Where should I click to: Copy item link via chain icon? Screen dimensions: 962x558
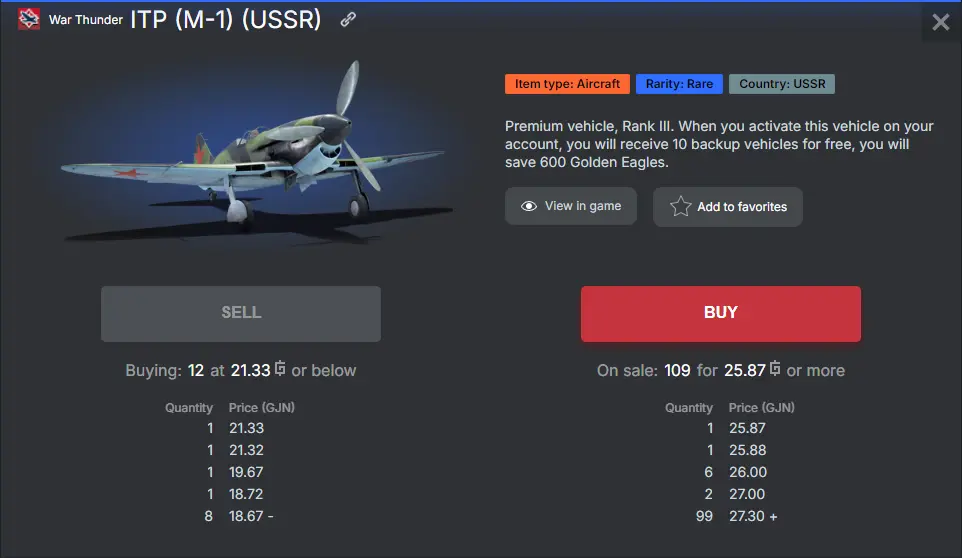pyautogui.click(x=348, y=19)
